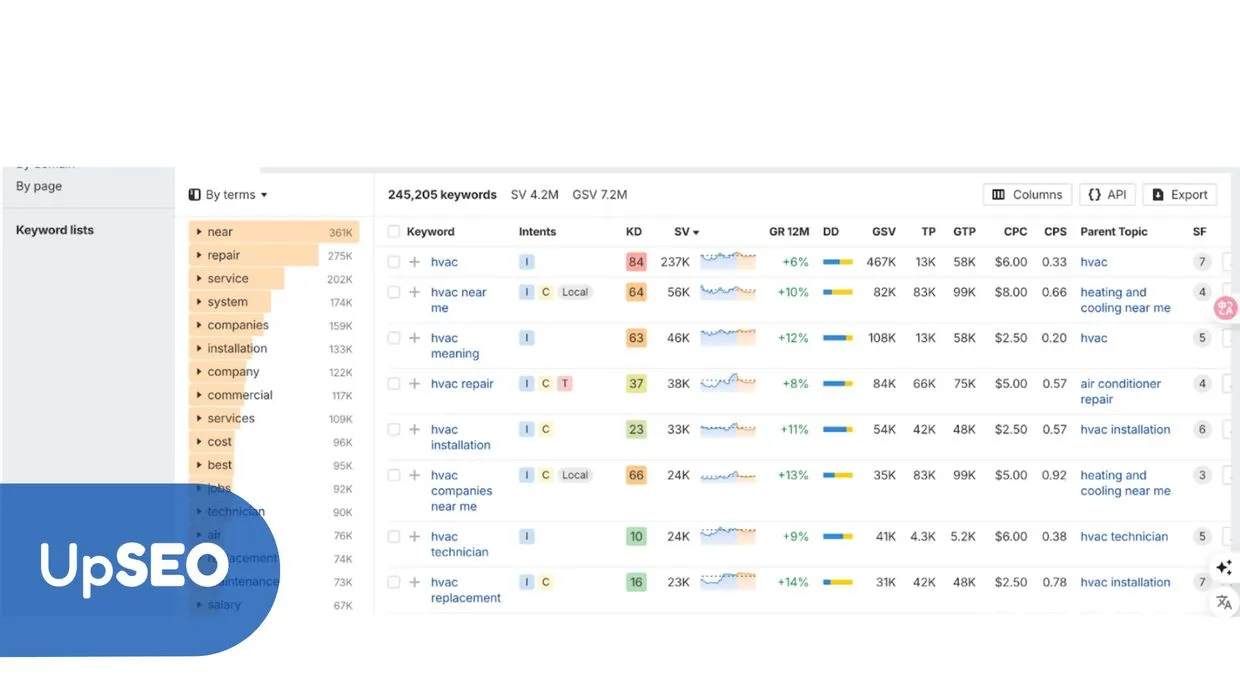Add 'hvac repair' to a list via plus icon
Image resolution: width=1240 pixels, height=698 pixels.
point(414,383)
